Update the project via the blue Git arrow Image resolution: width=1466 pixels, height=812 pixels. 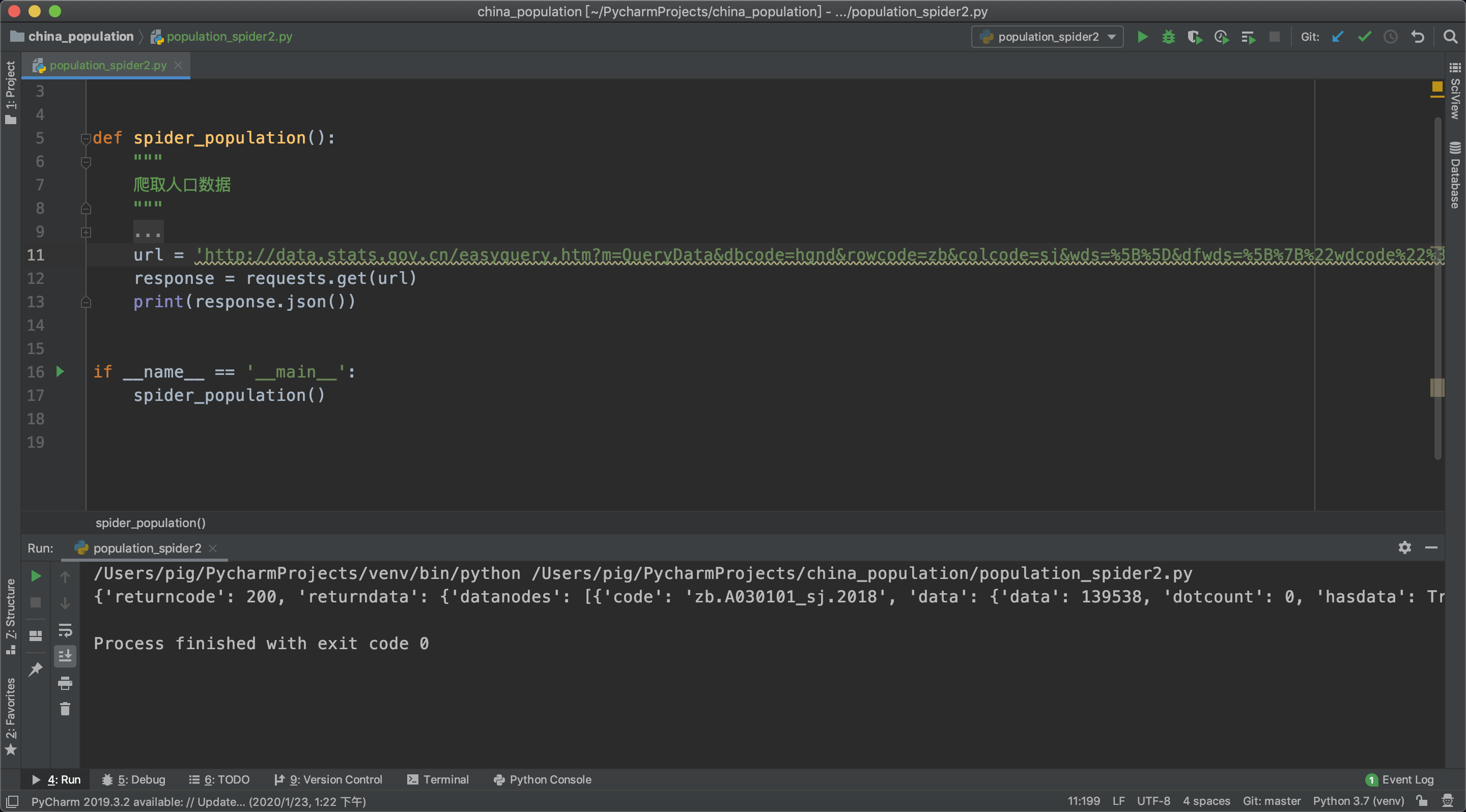tap(1337, 37)
